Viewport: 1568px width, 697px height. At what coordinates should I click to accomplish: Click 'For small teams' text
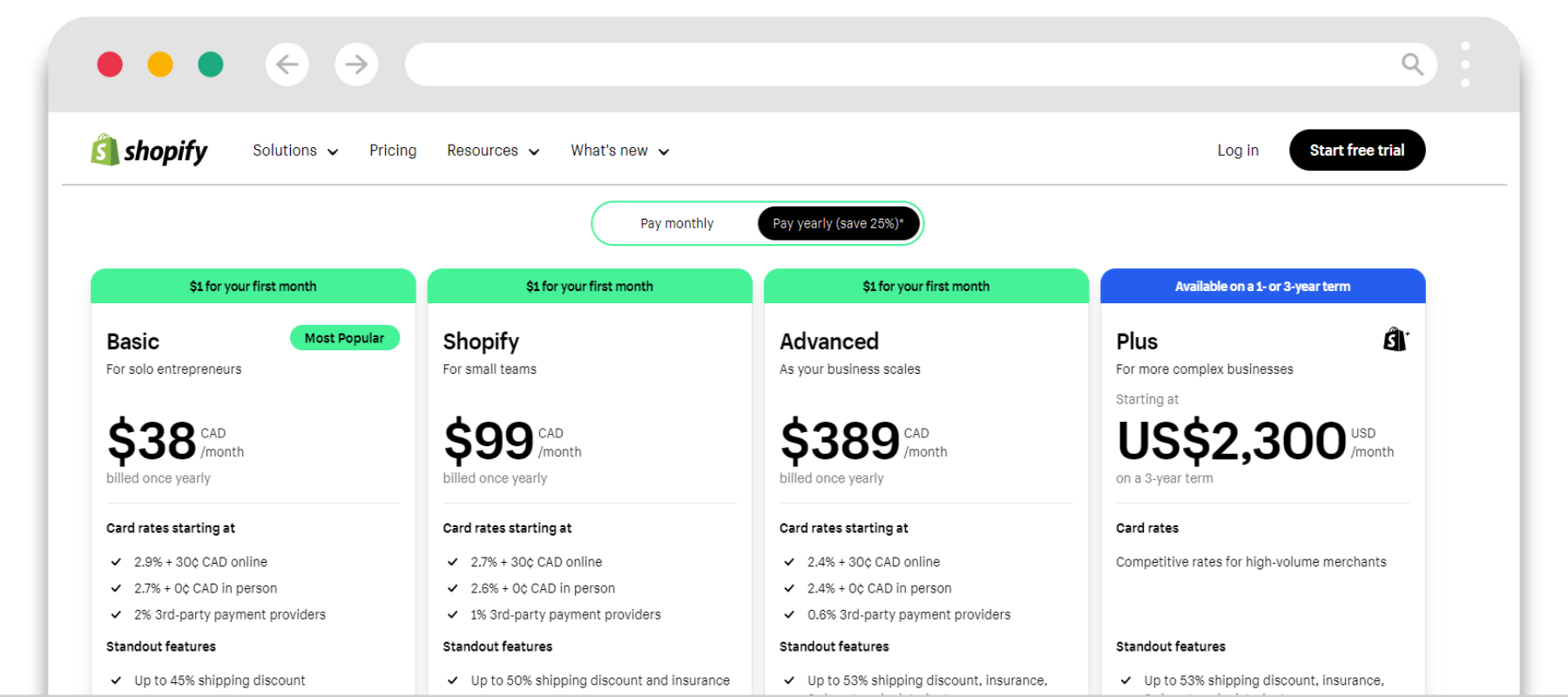490,369
